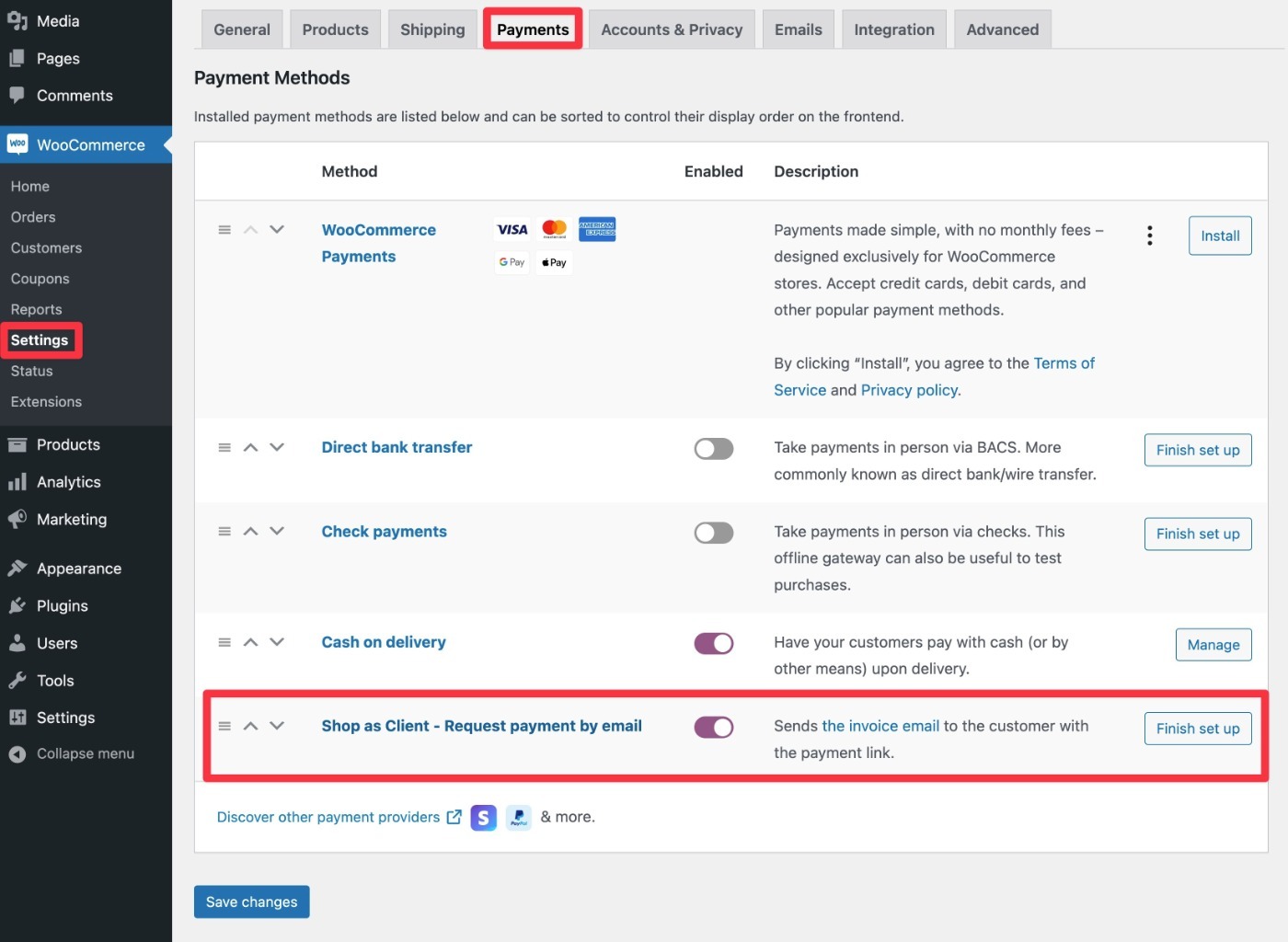
Task: Move Check payments down
Action: pos(277,532)
